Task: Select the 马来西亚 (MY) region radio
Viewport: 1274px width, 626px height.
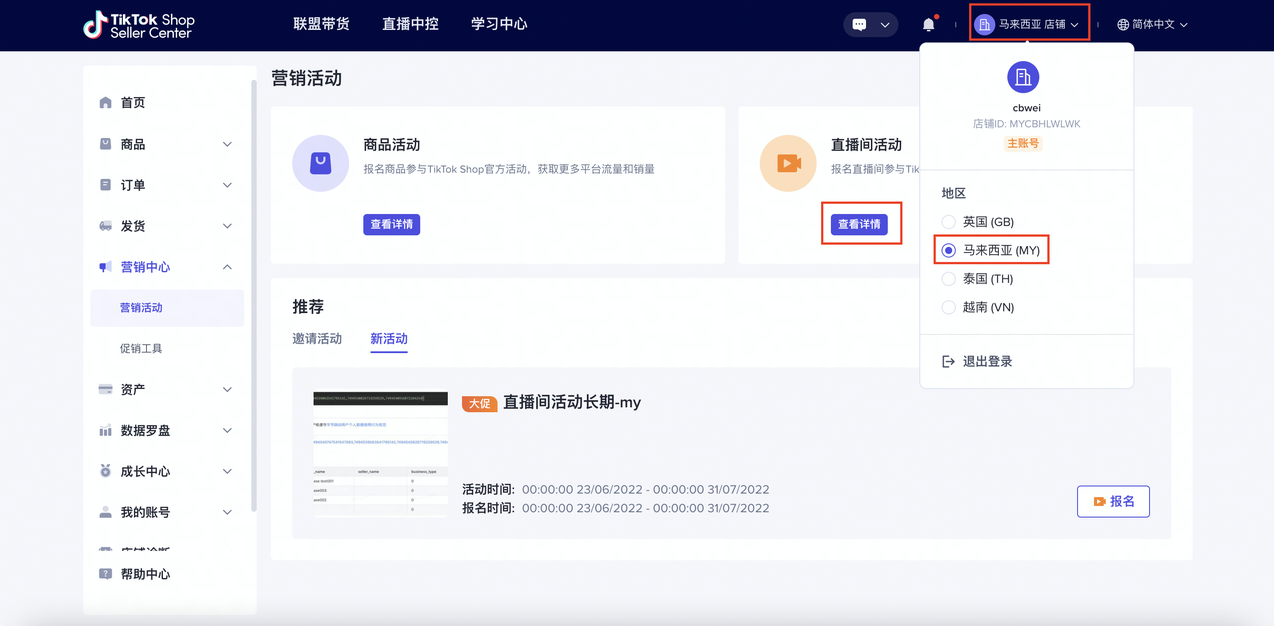Action: (948, 250)
